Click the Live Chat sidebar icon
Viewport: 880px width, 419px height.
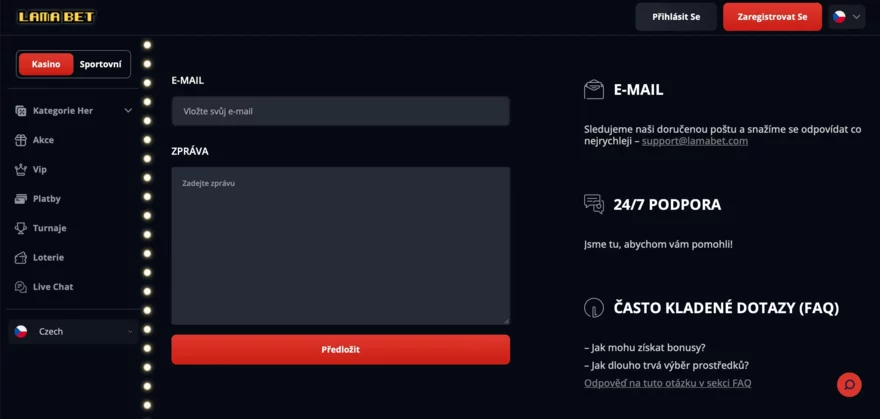[20, 287]
